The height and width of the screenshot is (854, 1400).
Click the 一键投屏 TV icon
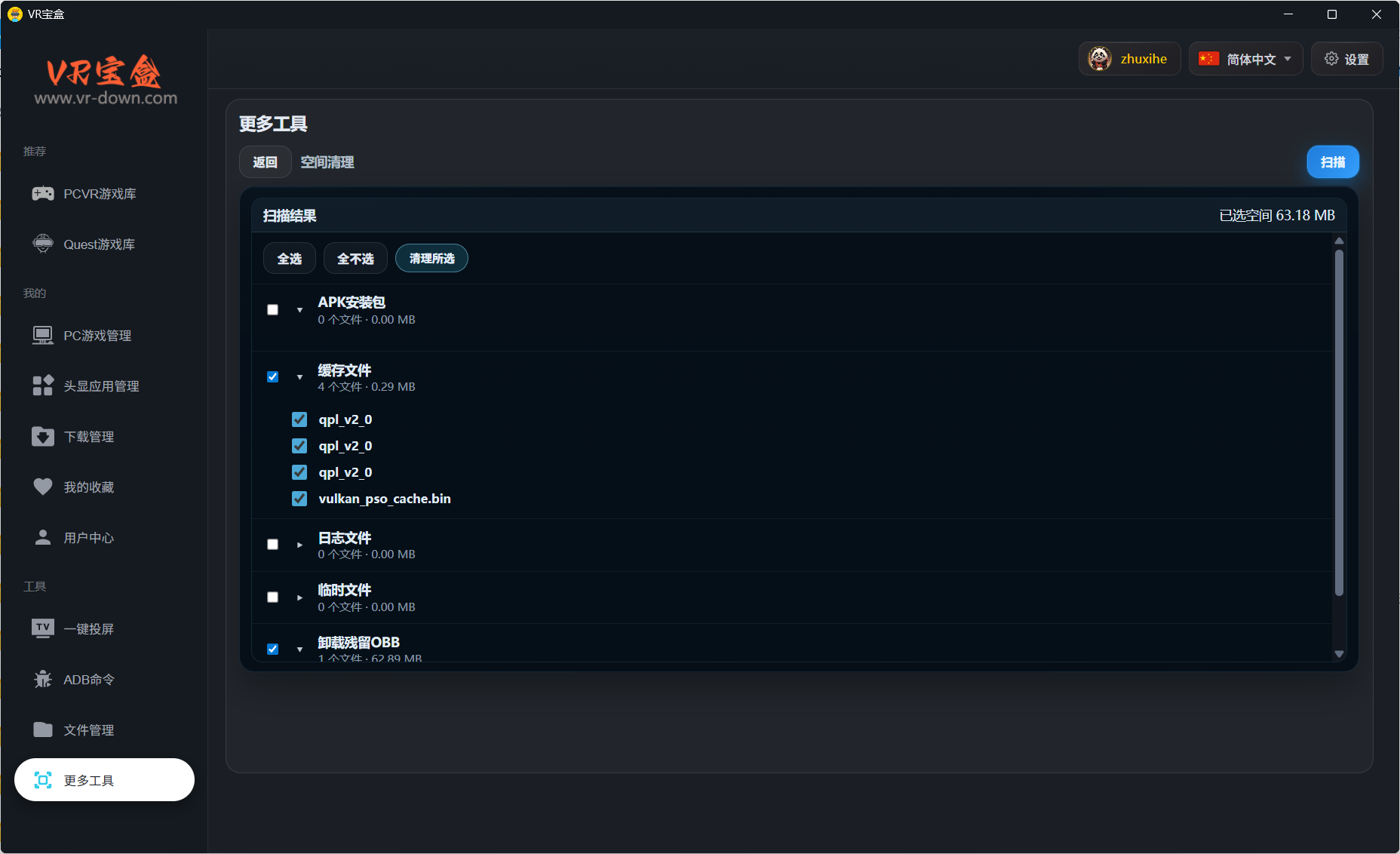point(43,628)
